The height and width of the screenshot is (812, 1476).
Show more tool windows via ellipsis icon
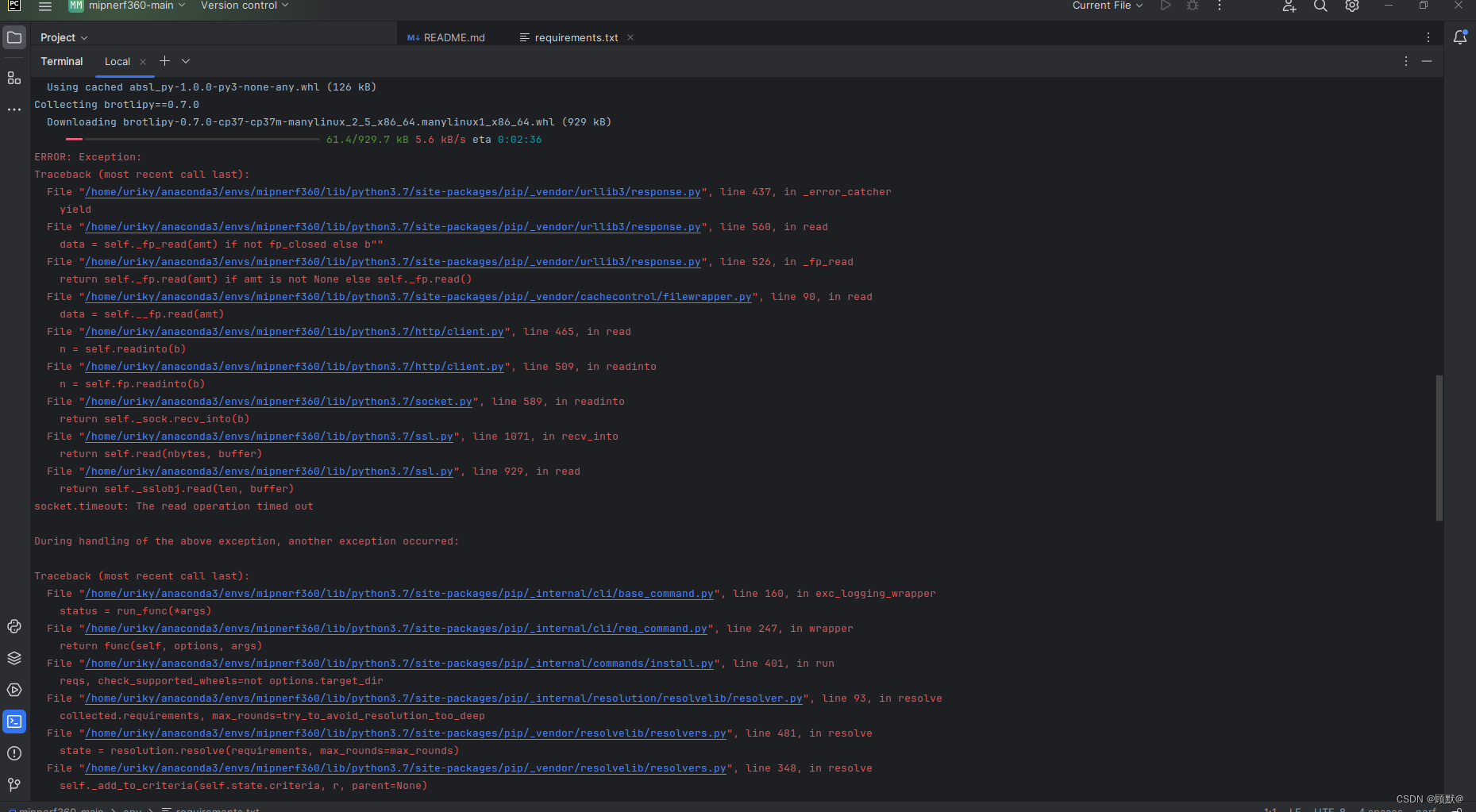pyautogui.click(x=14, y=109)
